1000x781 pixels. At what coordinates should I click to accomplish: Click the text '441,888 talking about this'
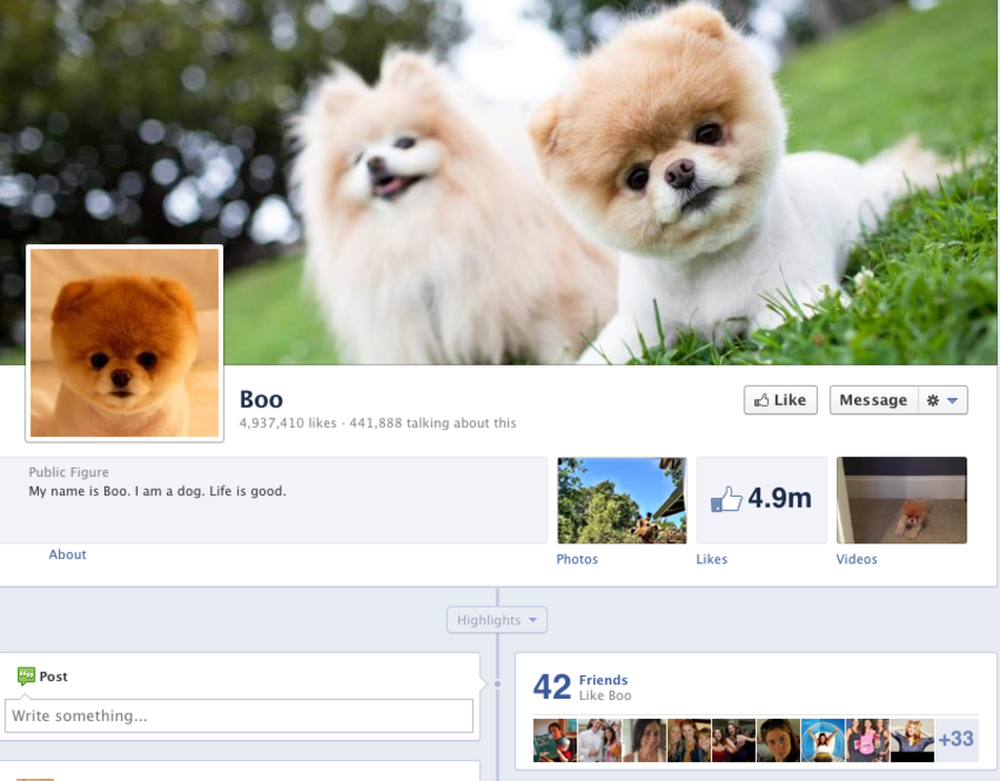pos(433,423)
